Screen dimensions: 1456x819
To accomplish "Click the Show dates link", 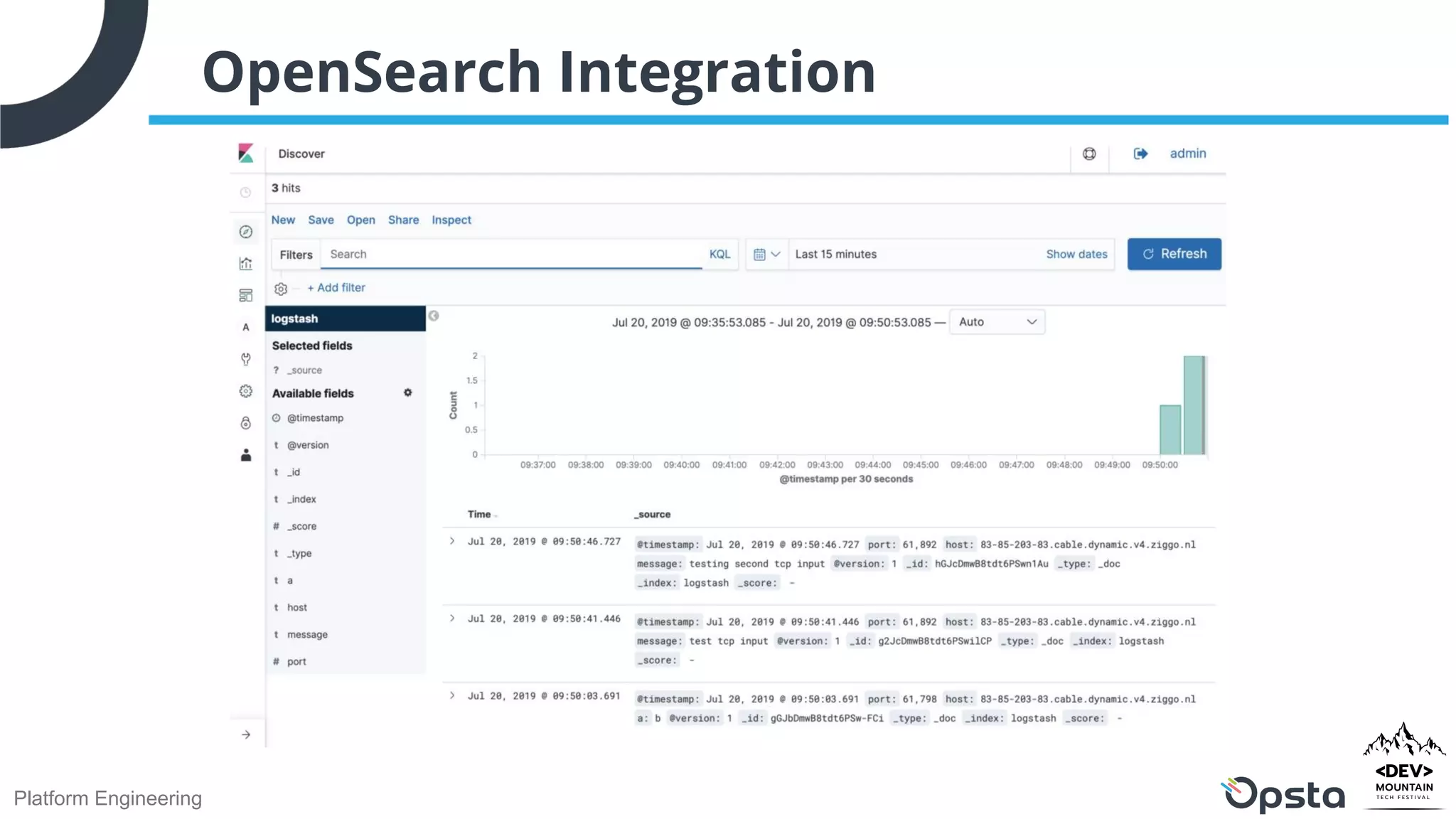I will tap(1076, 255).
